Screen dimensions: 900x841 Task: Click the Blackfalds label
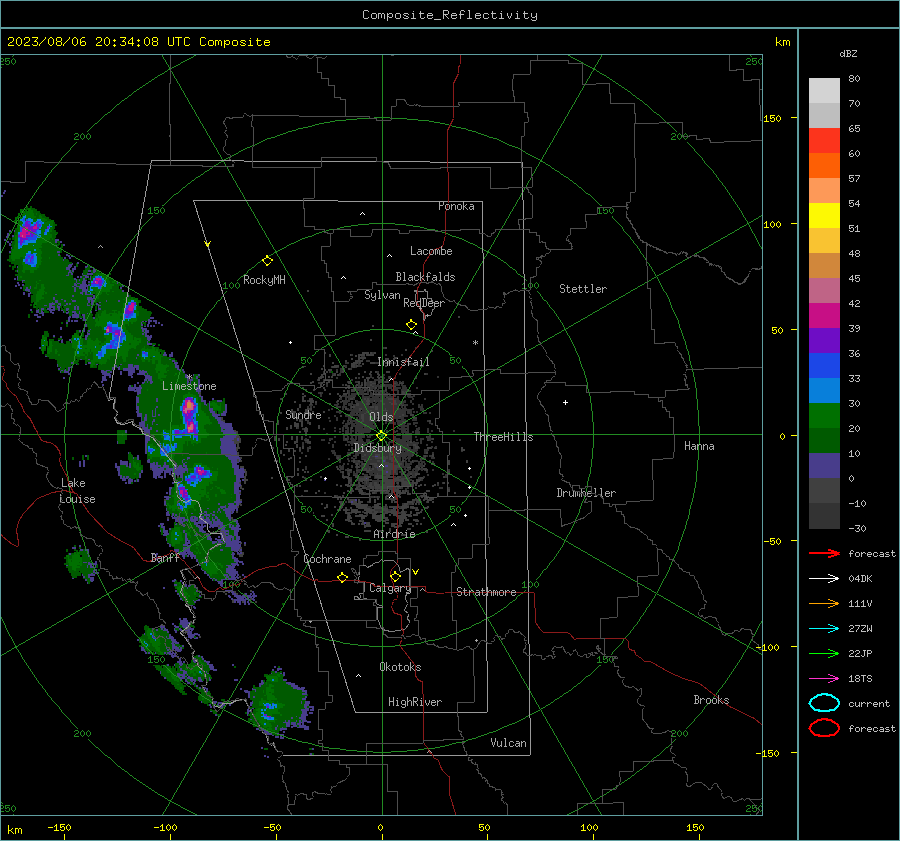tap(425, 277)
